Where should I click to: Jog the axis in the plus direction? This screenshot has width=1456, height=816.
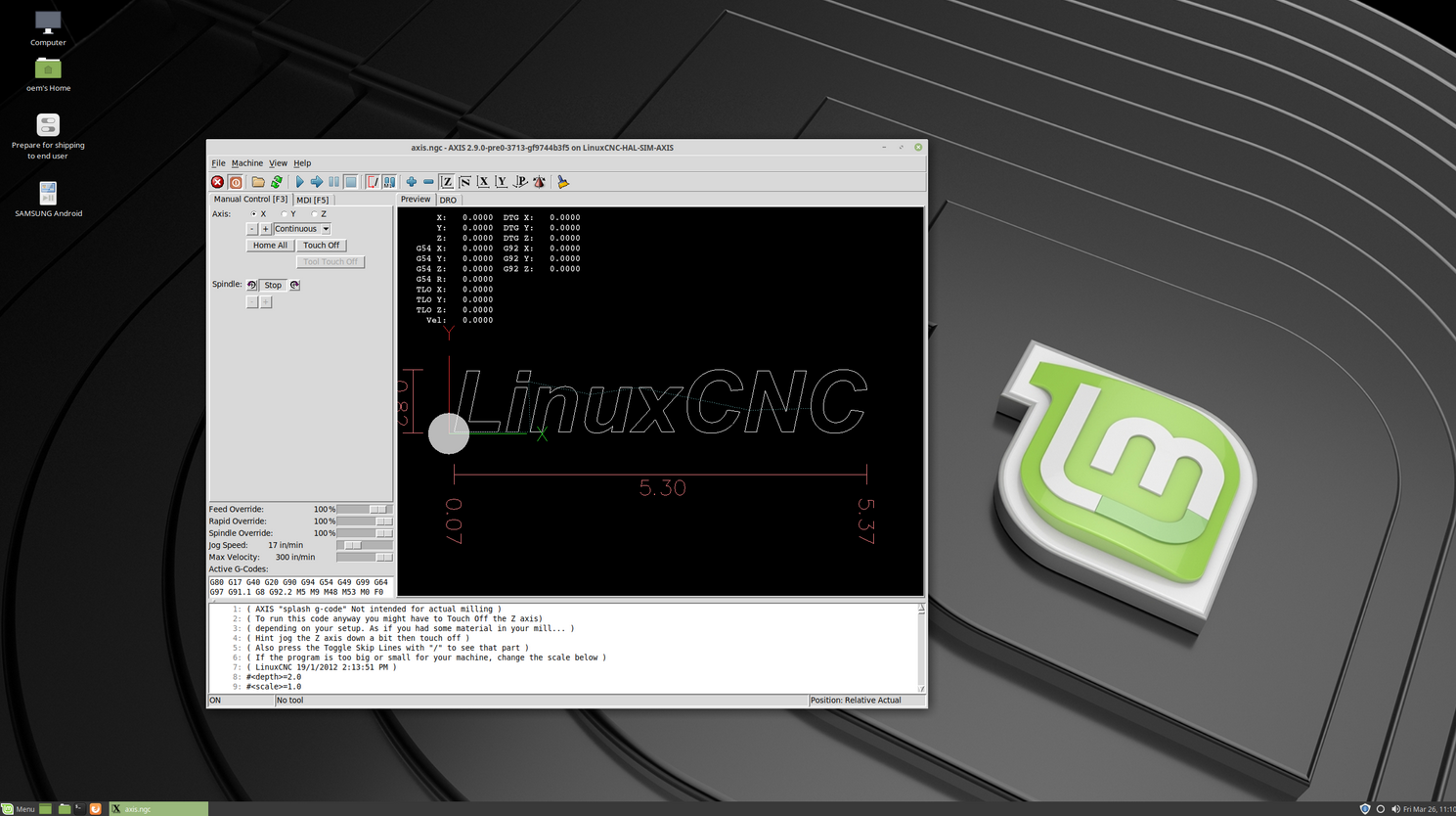(x=265, y=229)
